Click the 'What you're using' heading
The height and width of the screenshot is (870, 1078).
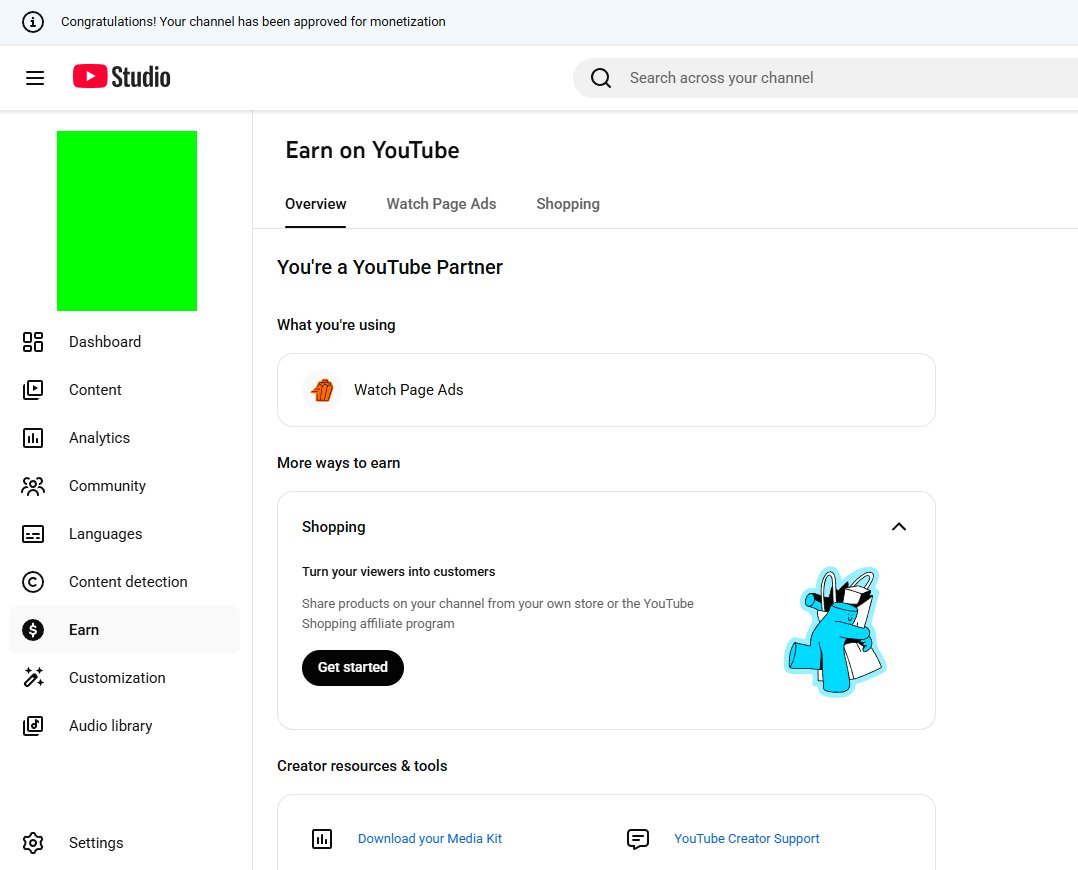pyautogui.click(x=336, y=325)
